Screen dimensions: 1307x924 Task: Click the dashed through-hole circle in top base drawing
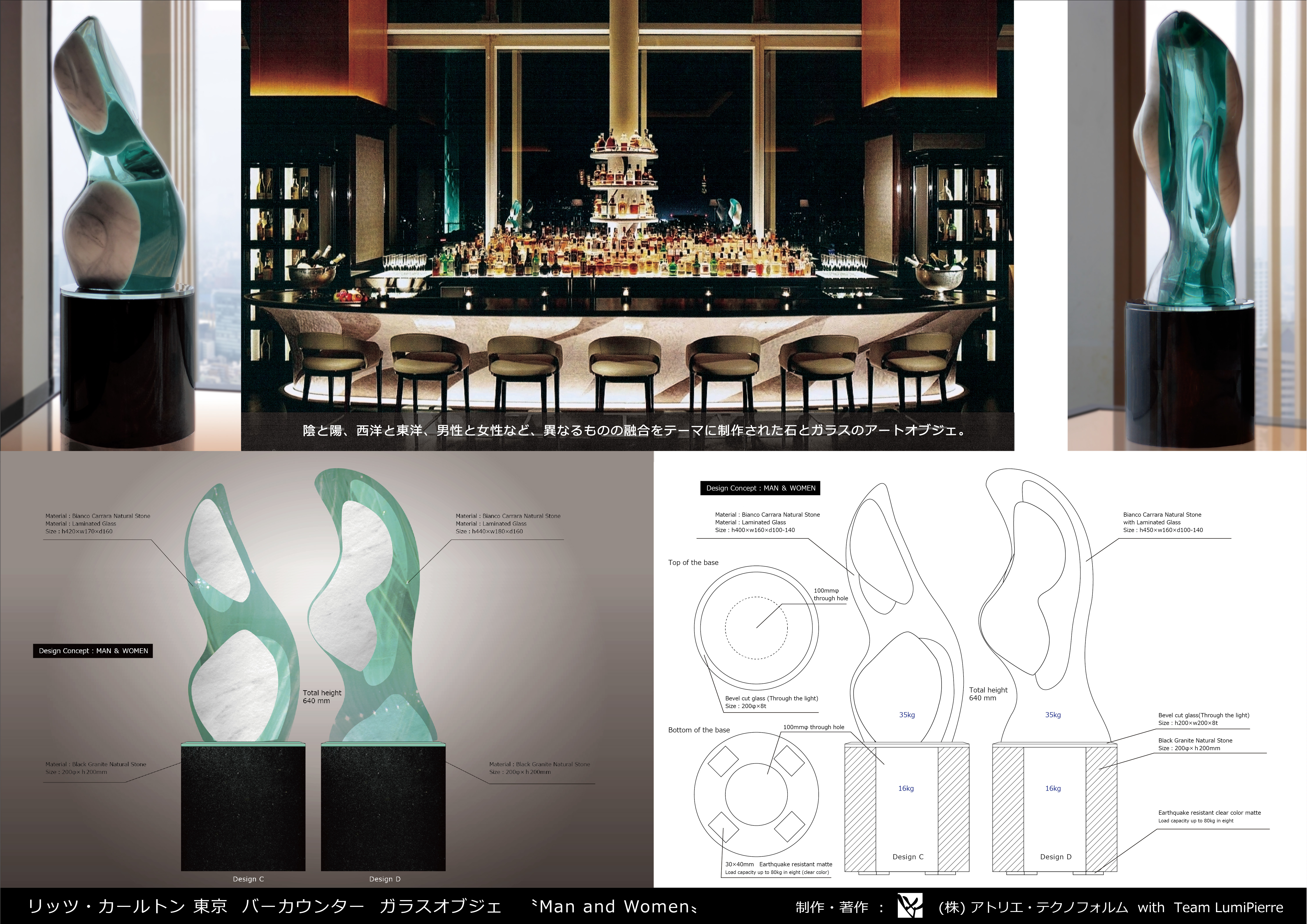(x=757, y=628)
